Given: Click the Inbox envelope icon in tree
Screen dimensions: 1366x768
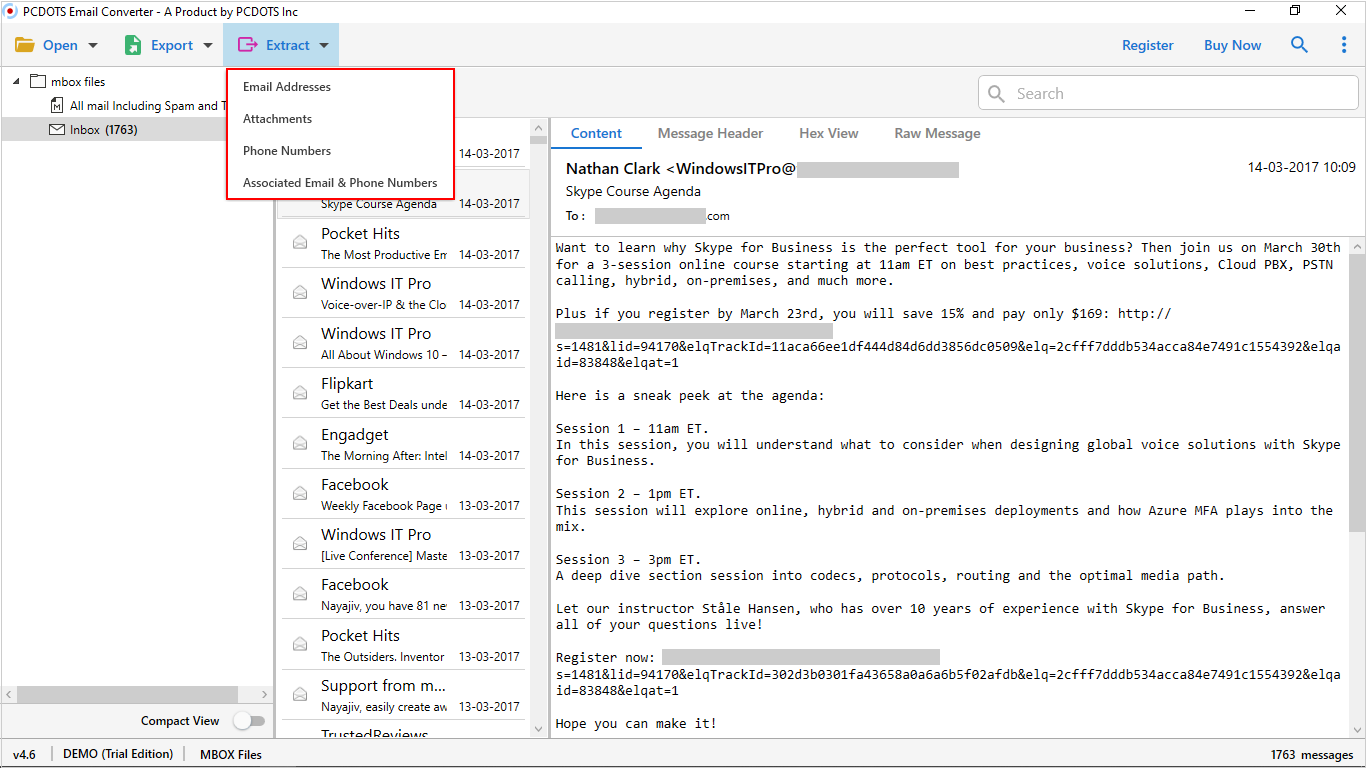Looking at the screenshot, I should coord(57,130).
